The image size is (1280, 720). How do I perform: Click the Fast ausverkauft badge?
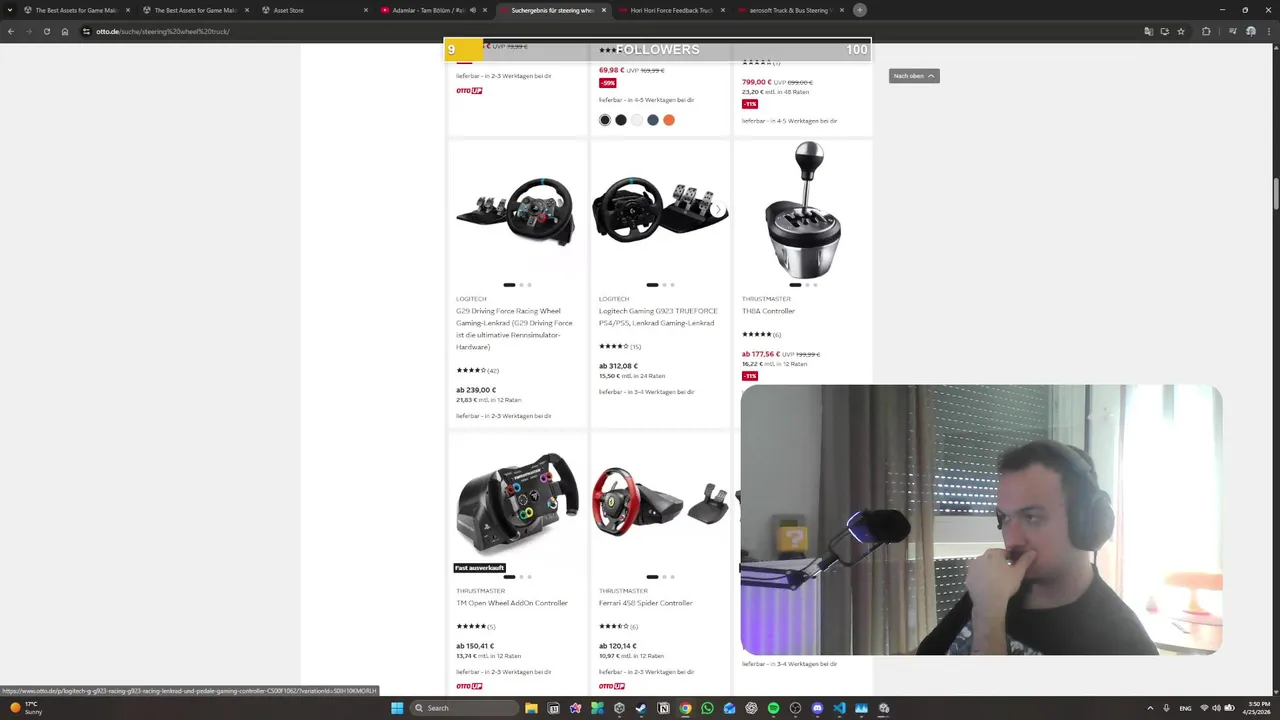pos(480,568)
